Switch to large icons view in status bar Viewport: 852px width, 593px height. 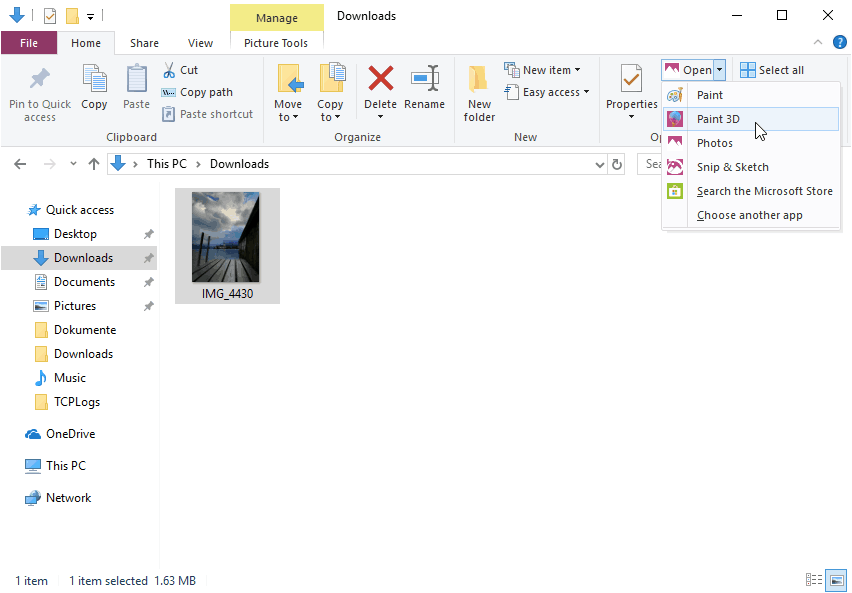(837, 580)
